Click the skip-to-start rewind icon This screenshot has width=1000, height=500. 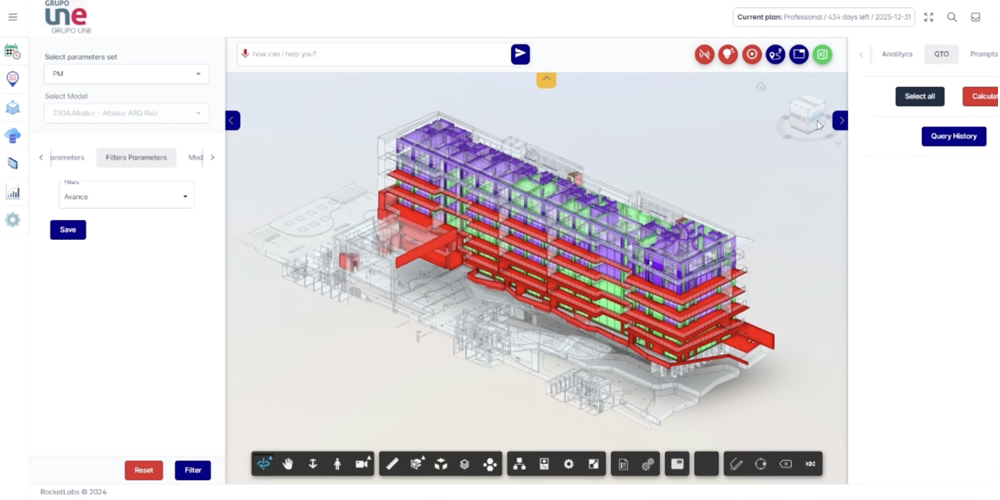[x=810, y=464]
